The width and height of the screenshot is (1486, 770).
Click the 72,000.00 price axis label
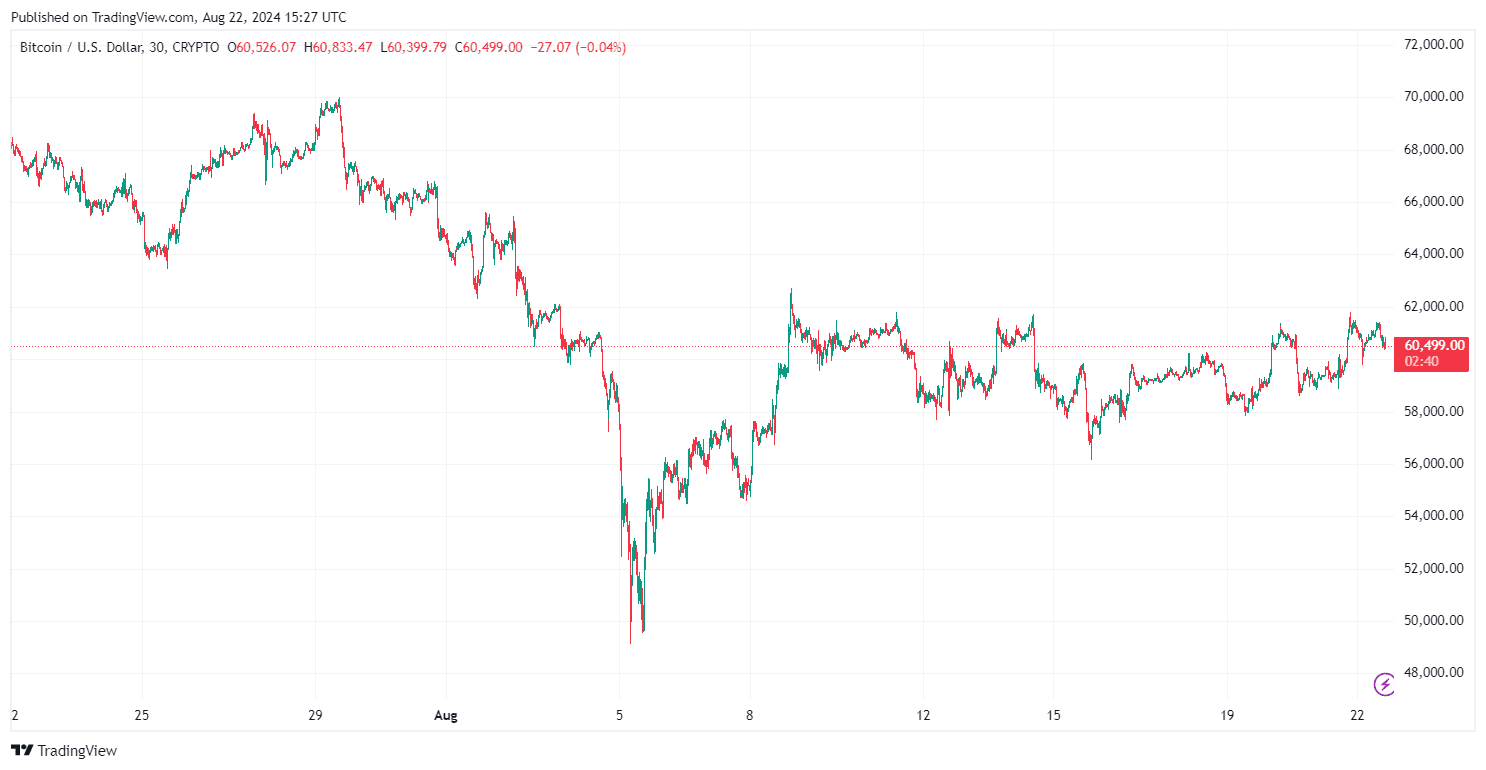pos(1434,44)
